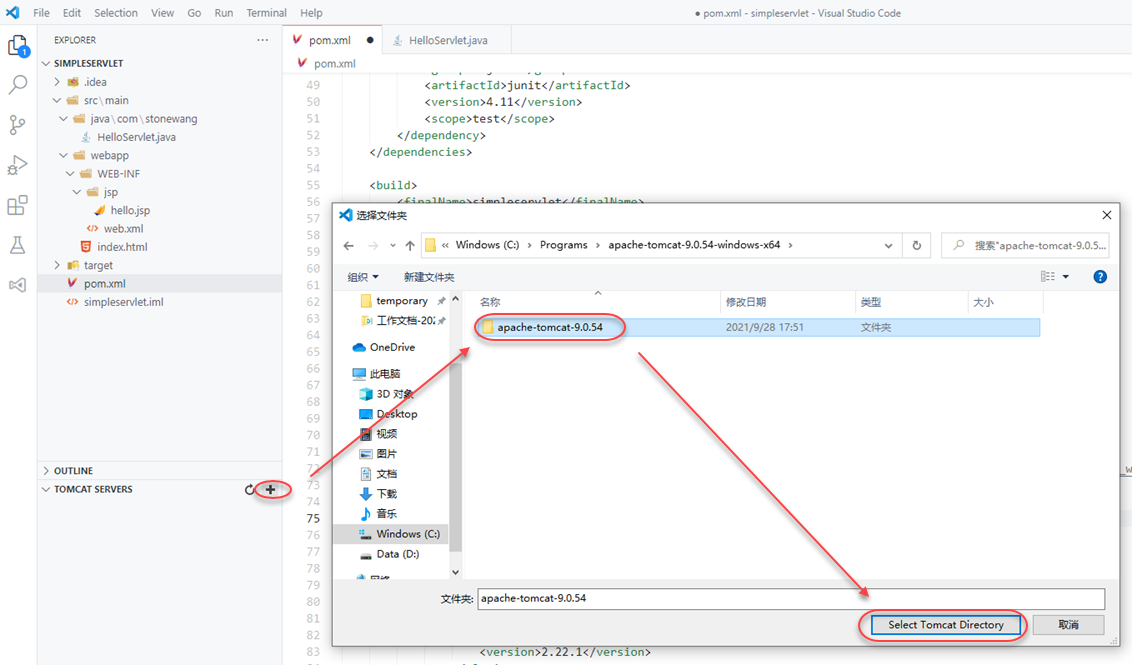
Task: Select Data (D:) drive in navigation pane
Action: click(x=388, y=554)
